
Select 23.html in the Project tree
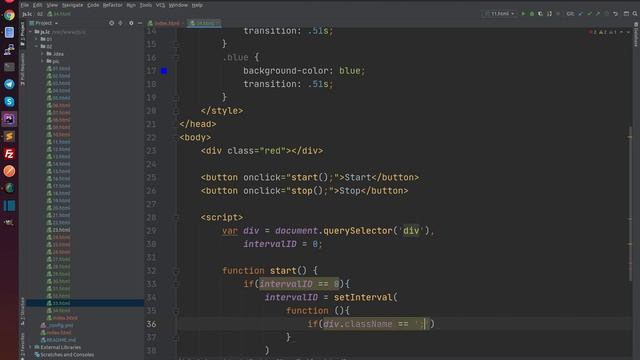[58, 230]
